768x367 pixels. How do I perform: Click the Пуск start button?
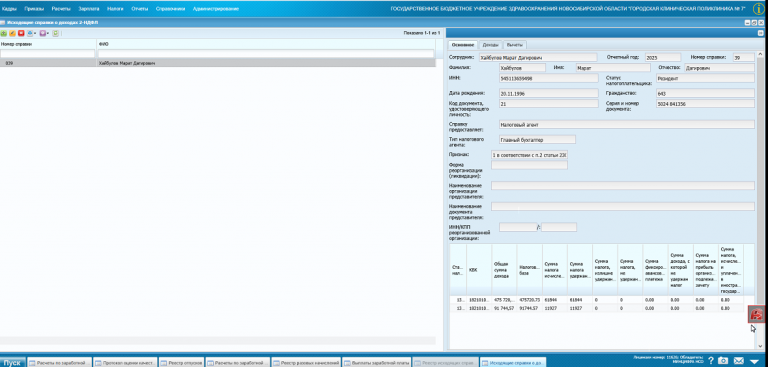click(13, 363)
